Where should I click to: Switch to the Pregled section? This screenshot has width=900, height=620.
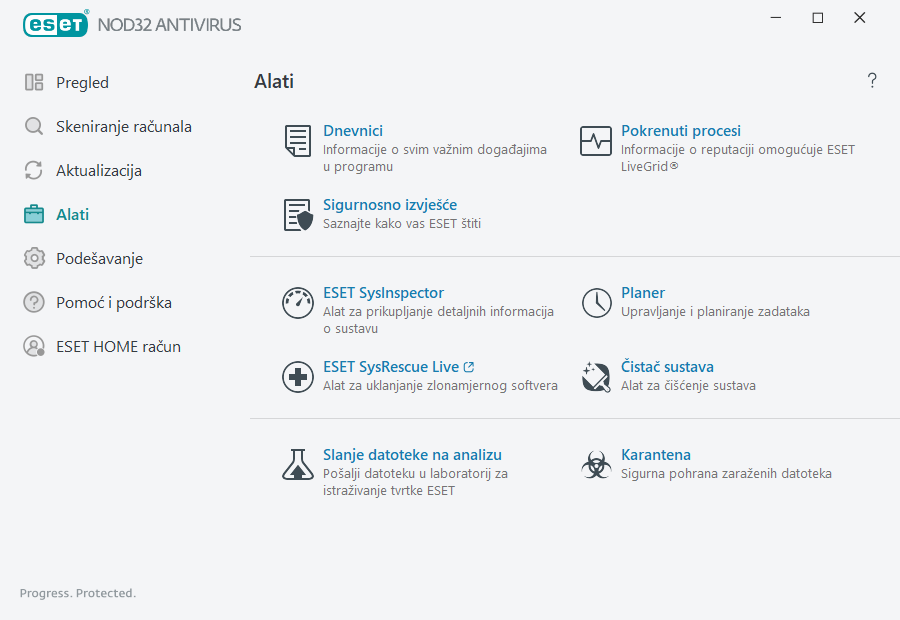click(x=83, y=82)
